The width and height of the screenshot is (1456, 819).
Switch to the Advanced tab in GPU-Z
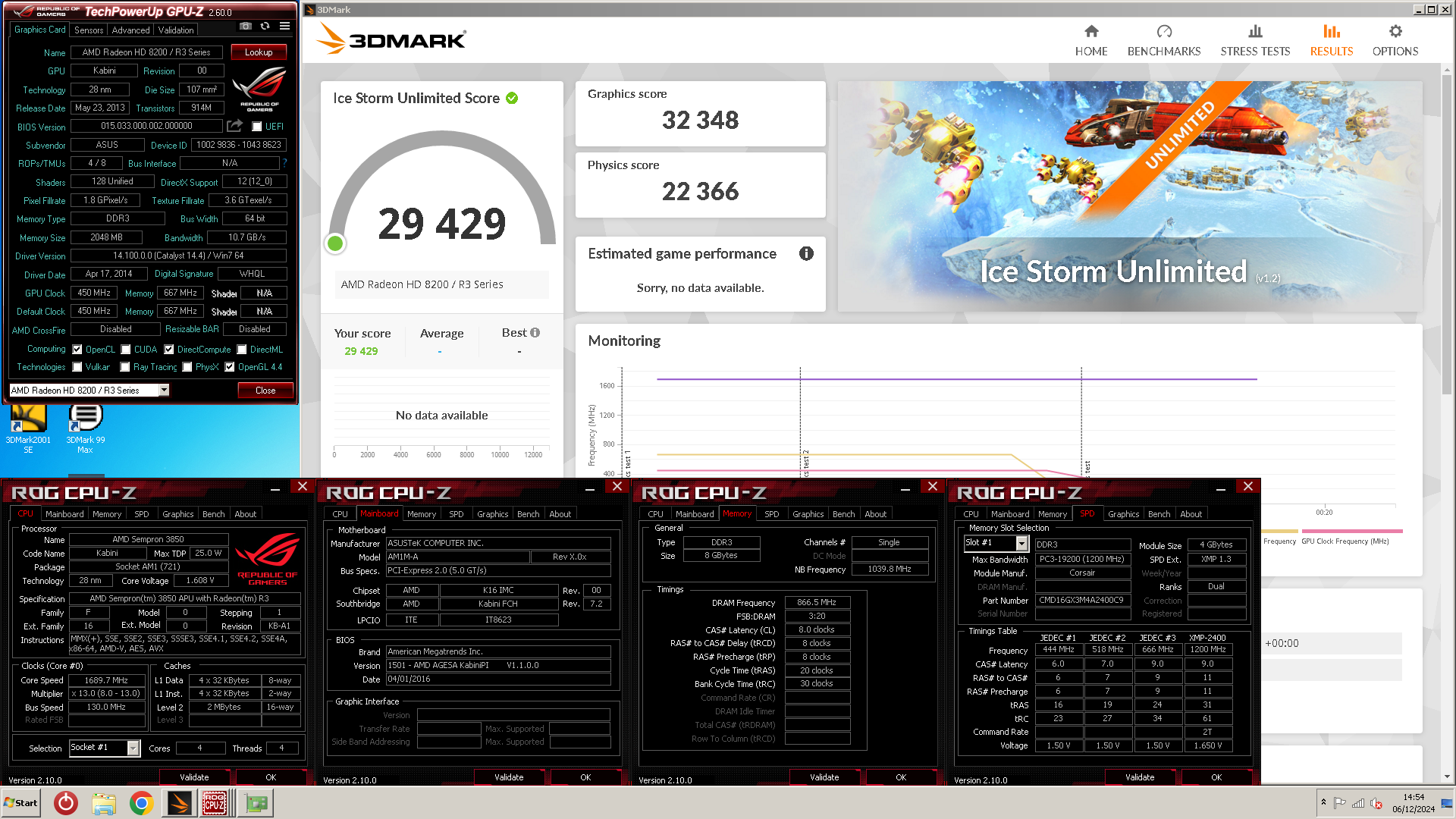click(130, 30)
